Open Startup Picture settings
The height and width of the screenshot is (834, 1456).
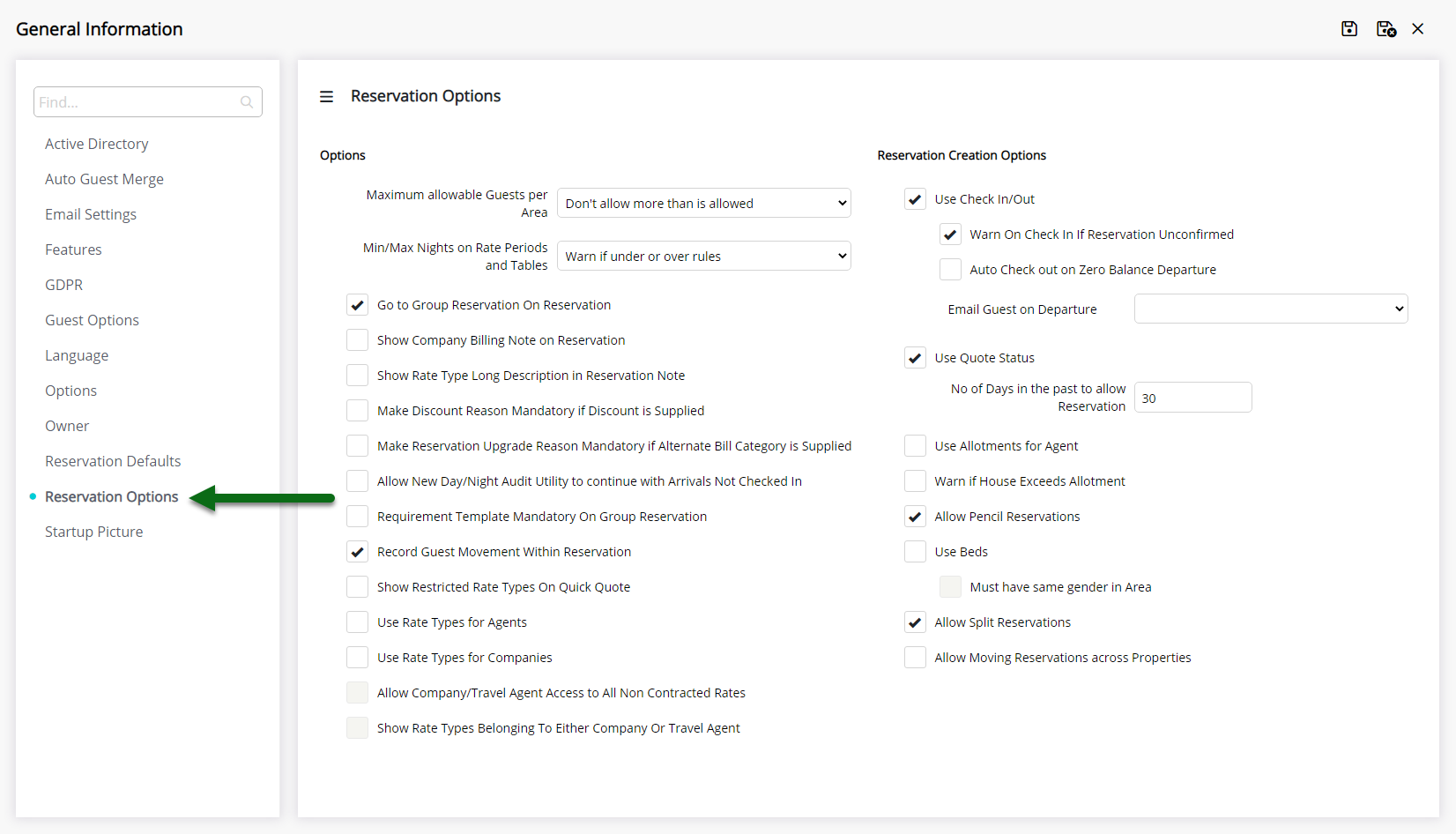(93, 532)
